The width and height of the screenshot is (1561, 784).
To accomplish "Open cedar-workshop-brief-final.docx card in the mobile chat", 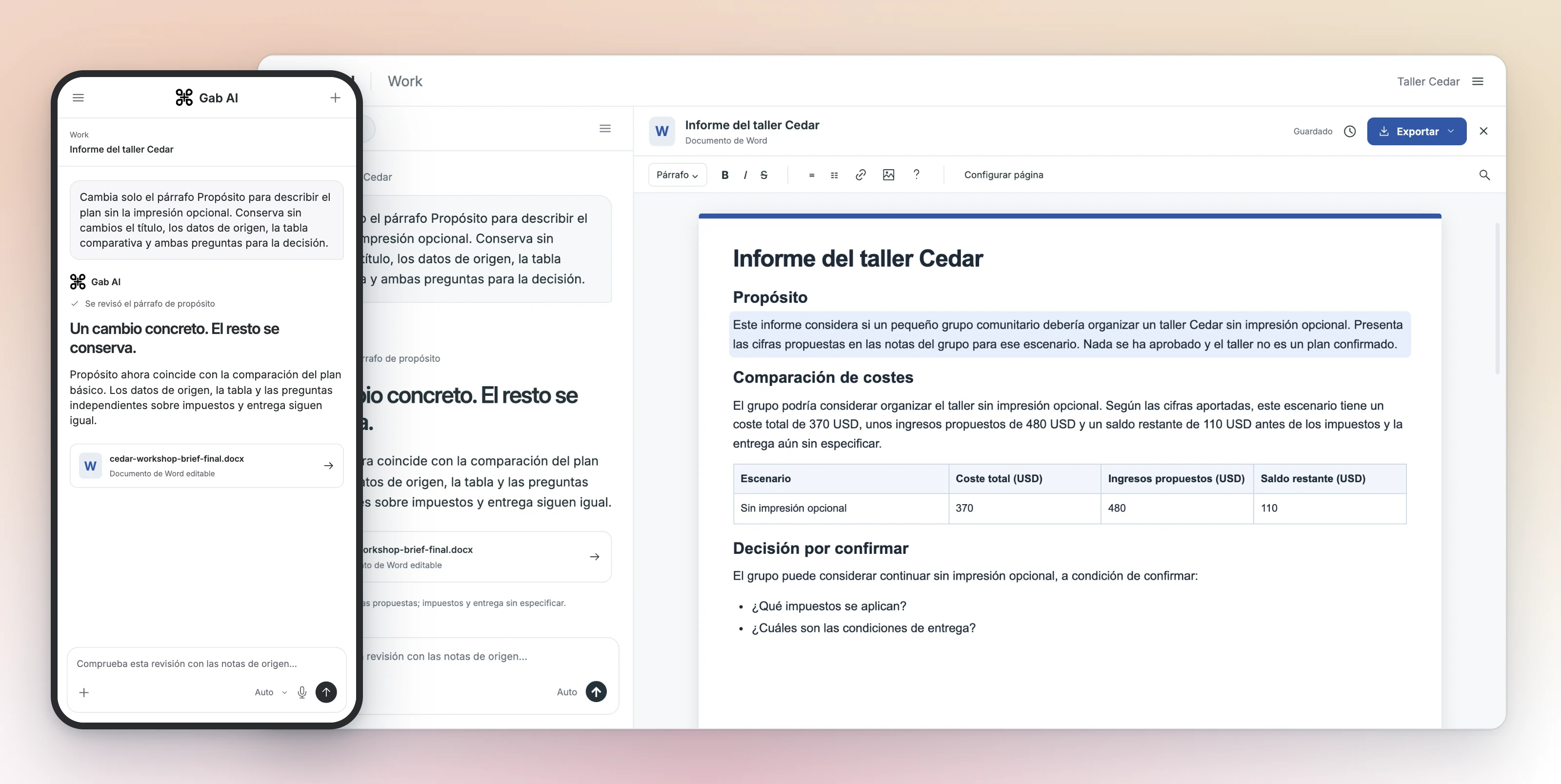I will (x=207, y=465).
